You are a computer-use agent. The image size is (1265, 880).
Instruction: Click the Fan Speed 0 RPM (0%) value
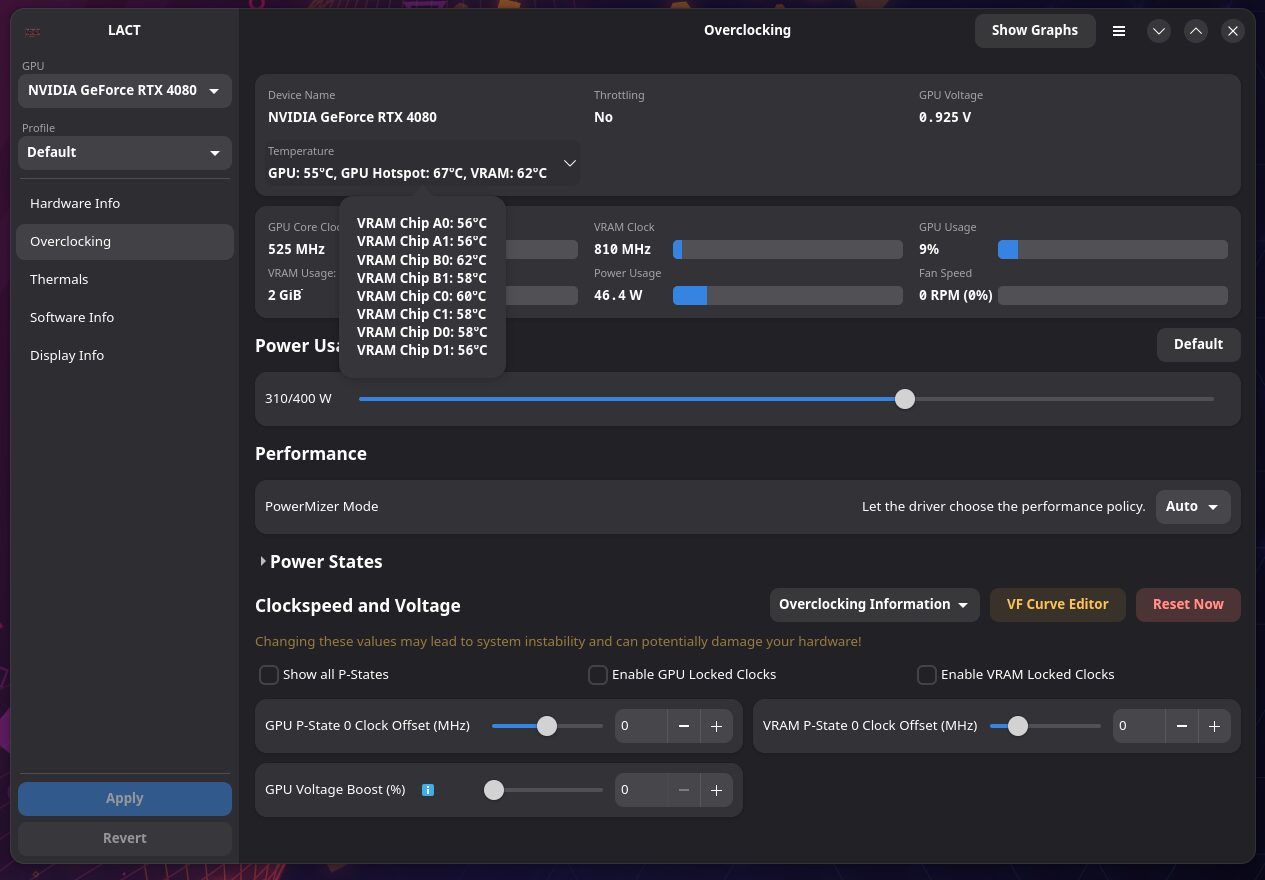pyautogui.click(x=956, y=295)
